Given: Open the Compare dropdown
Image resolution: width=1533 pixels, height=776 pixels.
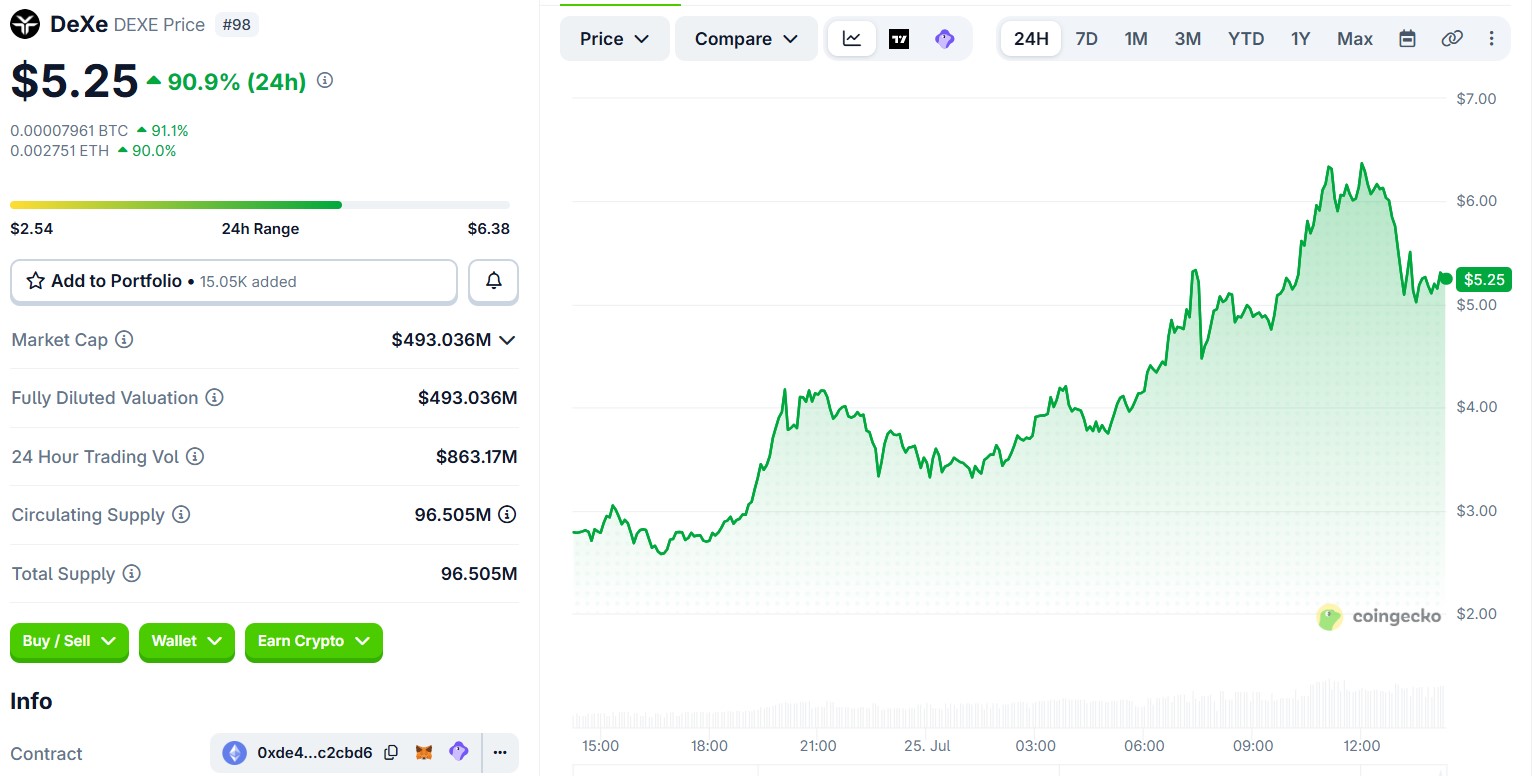Looking at the screenshot, I should tap(747, 39).
